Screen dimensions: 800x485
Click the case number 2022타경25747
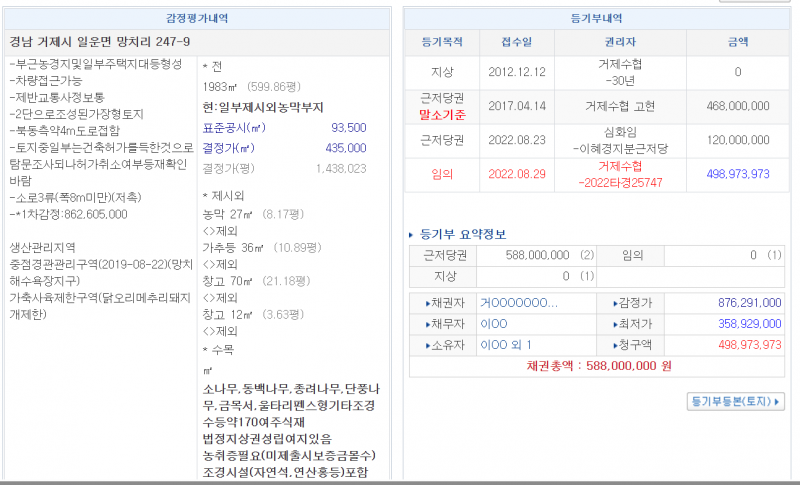tap(621, 184)
